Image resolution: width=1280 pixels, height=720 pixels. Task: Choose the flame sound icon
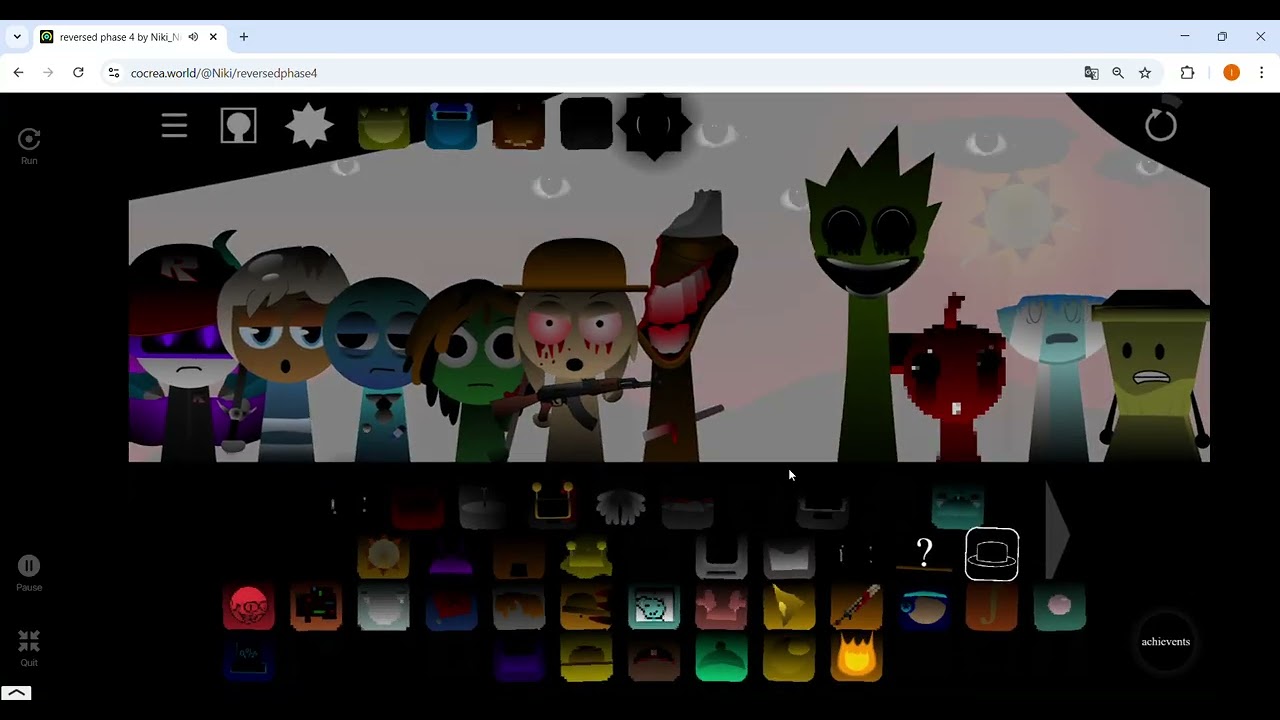(x=856, y=658)
